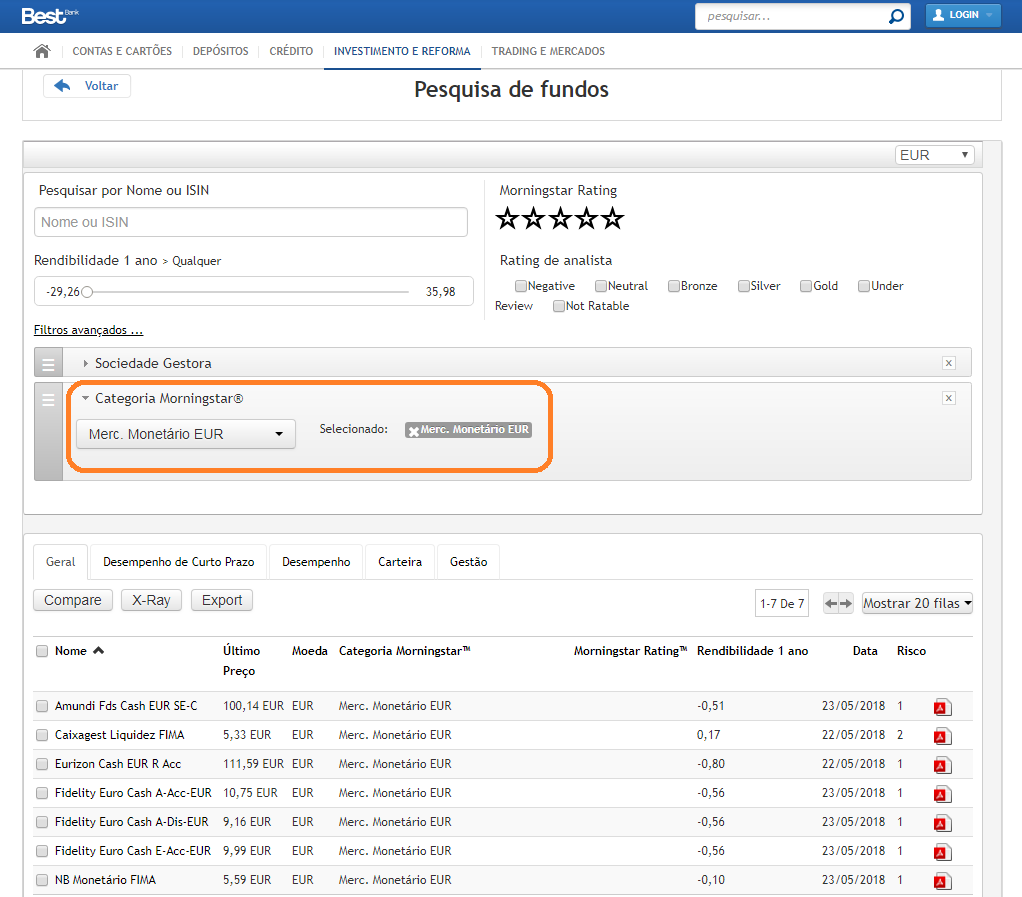Tick the Gold analyst rating checkbox
Viewport: 1022px width, 897px height.
pyautogui.click(x=806, y=286)
